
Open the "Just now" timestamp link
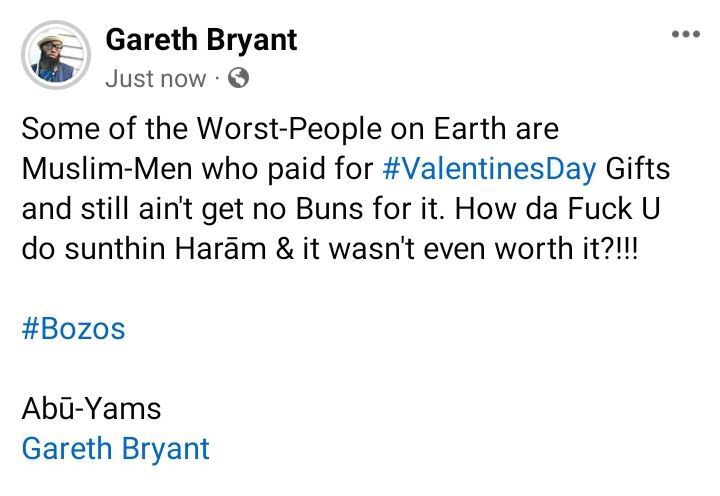pos(155,78)
